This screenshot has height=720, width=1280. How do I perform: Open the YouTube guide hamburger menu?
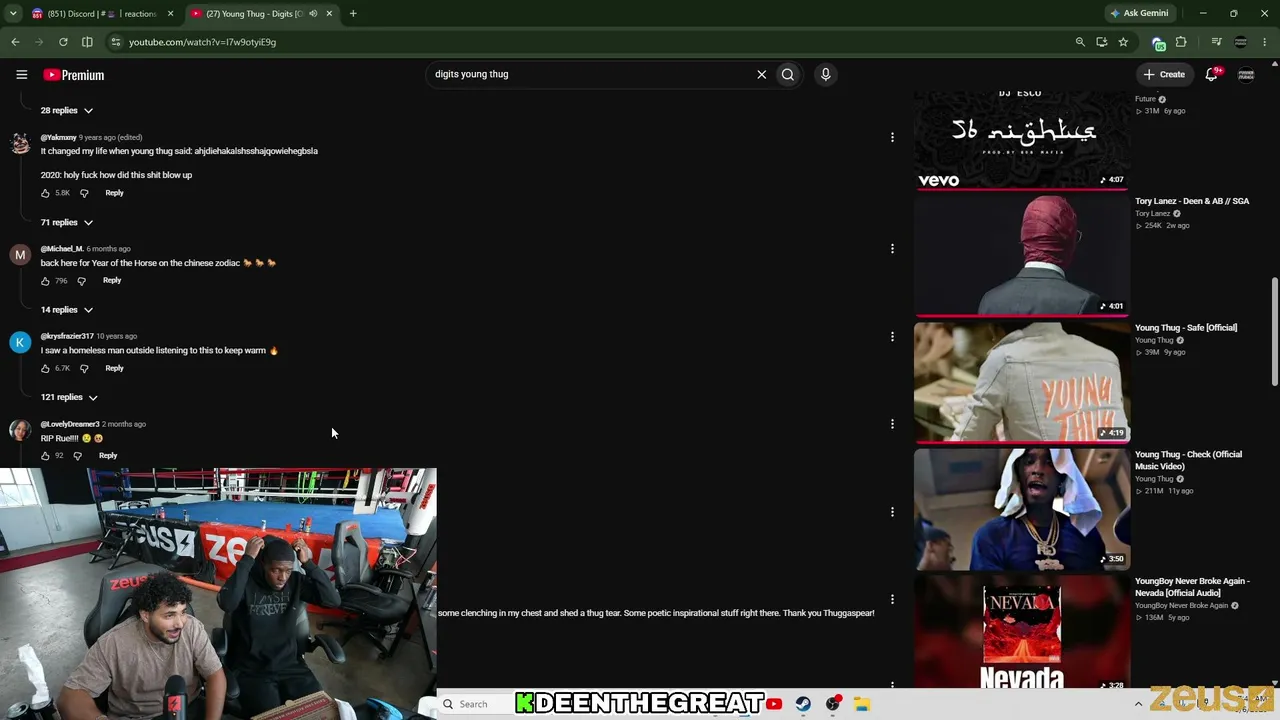coord(21,75)
